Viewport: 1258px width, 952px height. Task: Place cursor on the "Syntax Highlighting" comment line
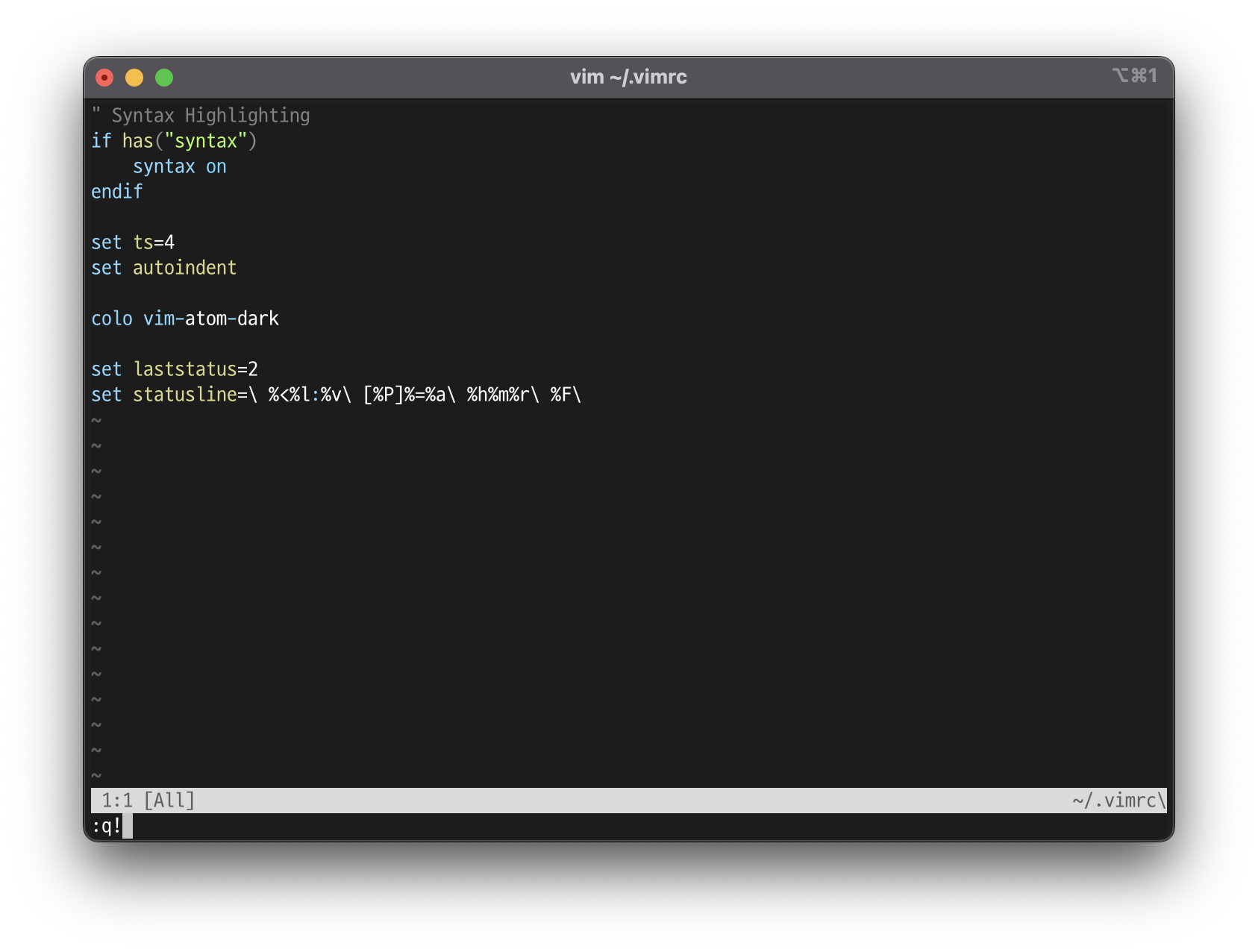[201, 116]
